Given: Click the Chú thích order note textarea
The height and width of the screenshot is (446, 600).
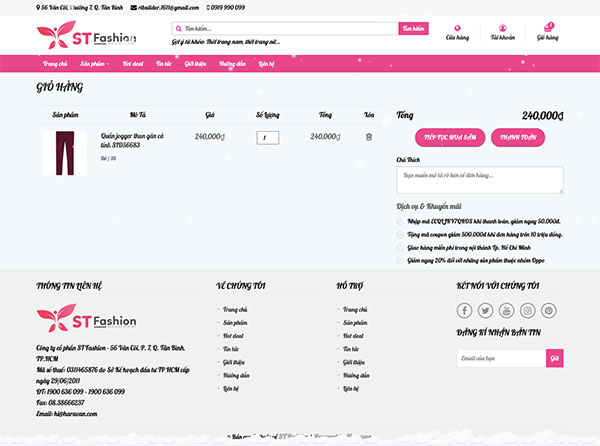Looking at the screenshot, I should [x=480, y=180].
